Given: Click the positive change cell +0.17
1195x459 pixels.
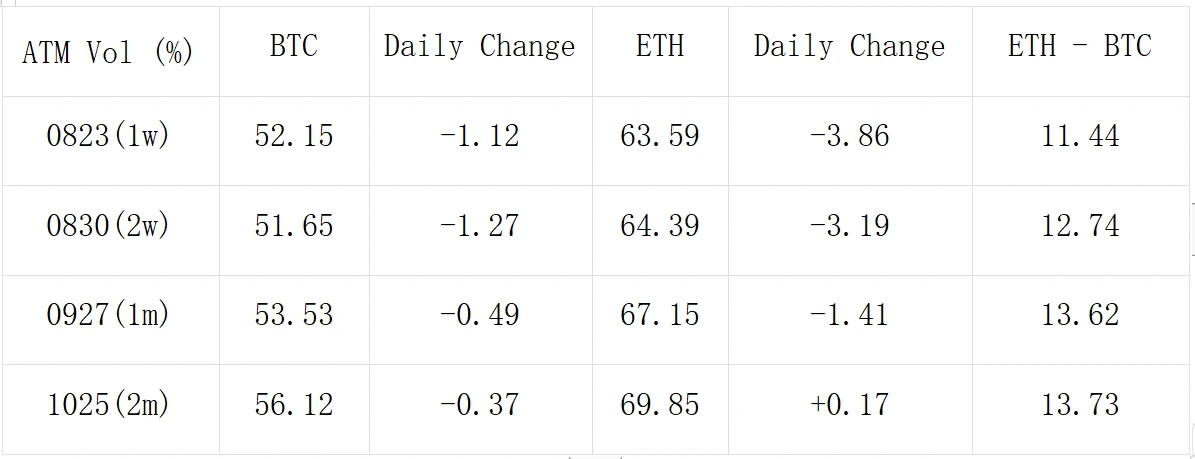Looking at the screenshot, I should 849,404.
